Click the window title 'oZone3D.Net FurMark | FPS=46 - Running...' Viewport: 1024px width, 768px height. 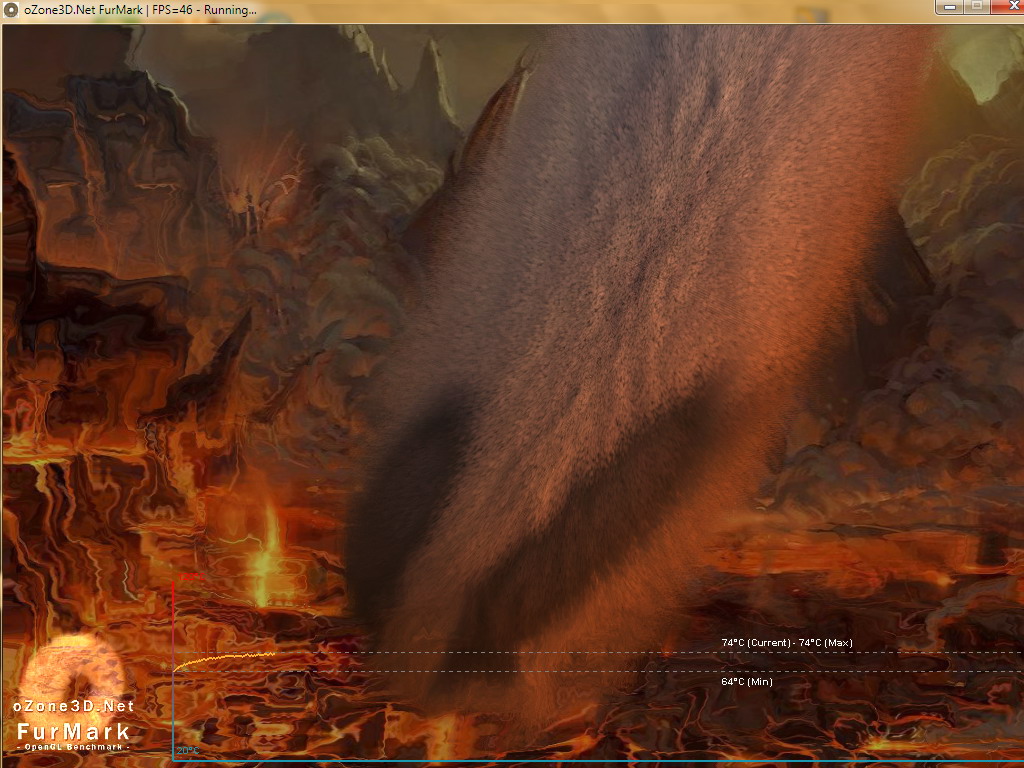point(140,10)
